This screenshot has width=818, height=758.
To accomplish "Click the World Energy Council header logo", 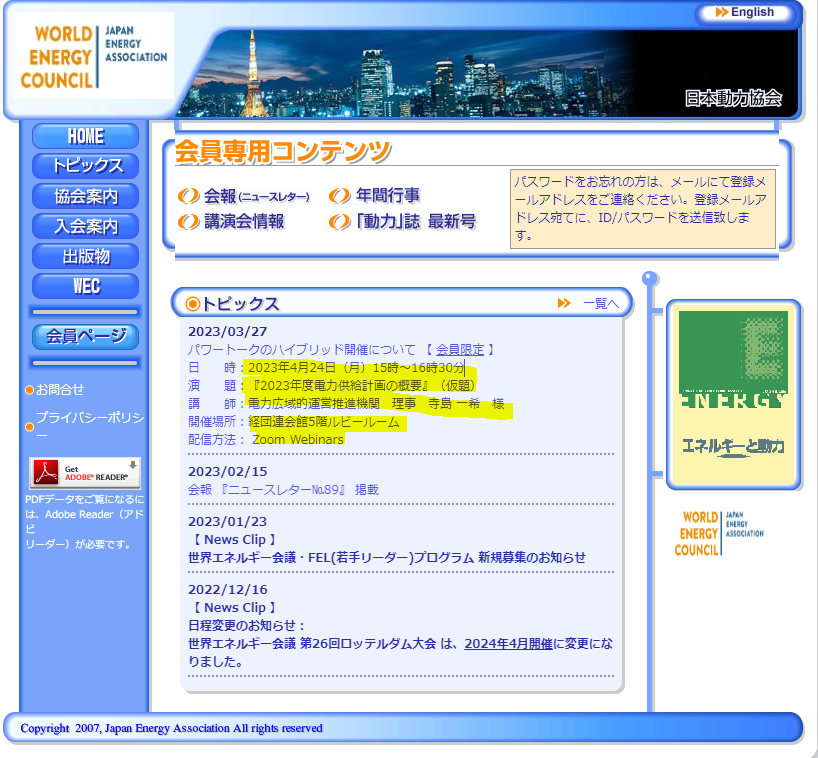I will pyautogui.click(x=93, y=56).
